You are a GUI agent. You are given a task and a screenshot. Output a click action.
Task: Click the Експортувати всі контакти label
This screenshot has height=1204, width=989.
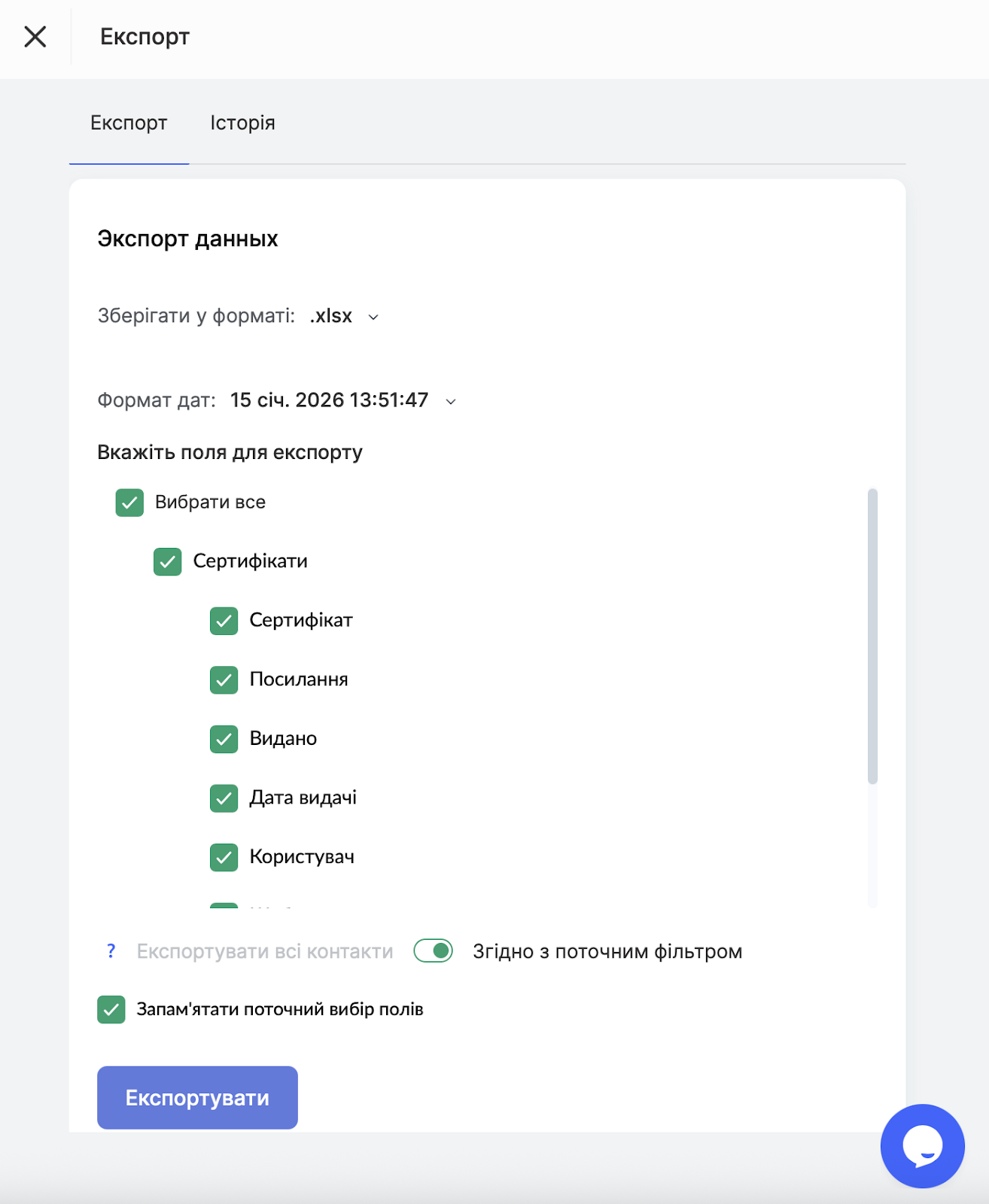[265, 952]
